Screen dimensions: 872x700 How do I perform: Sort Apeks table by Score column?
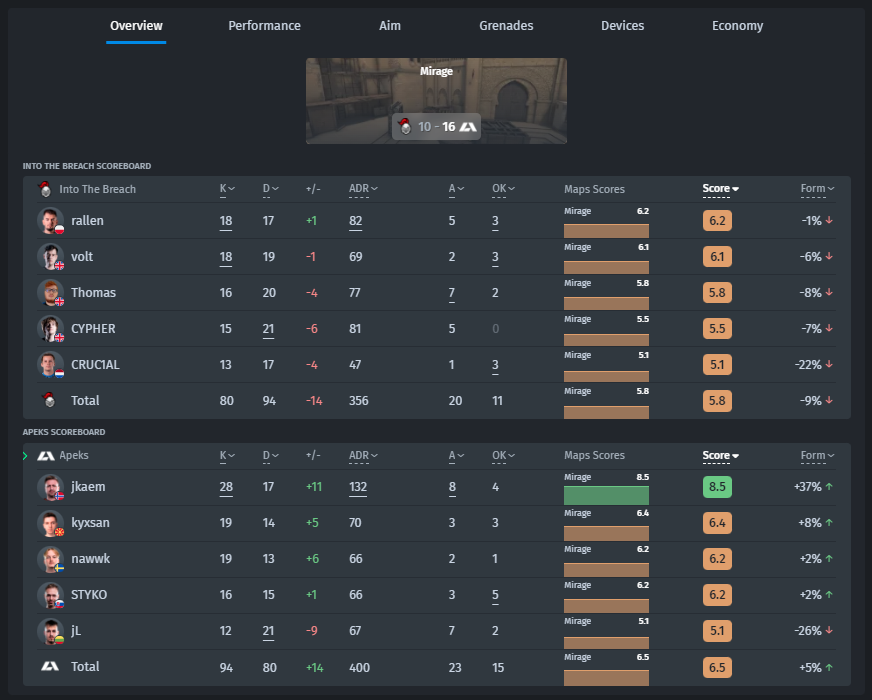click(720, 456)
